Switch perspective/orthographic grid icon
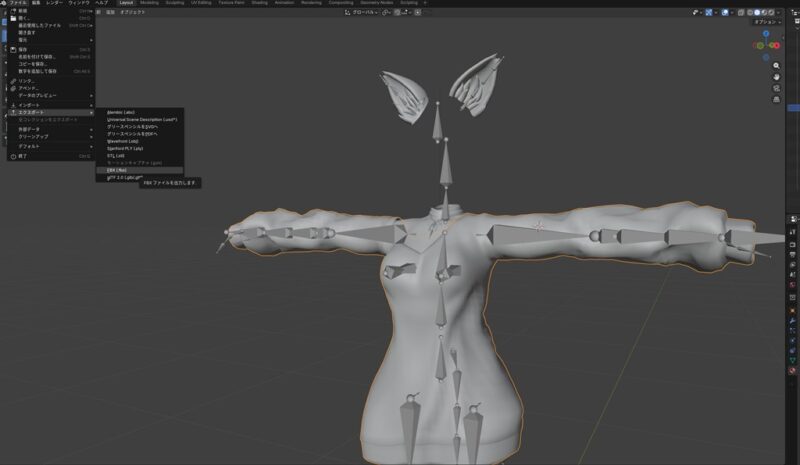 (777, 100)
